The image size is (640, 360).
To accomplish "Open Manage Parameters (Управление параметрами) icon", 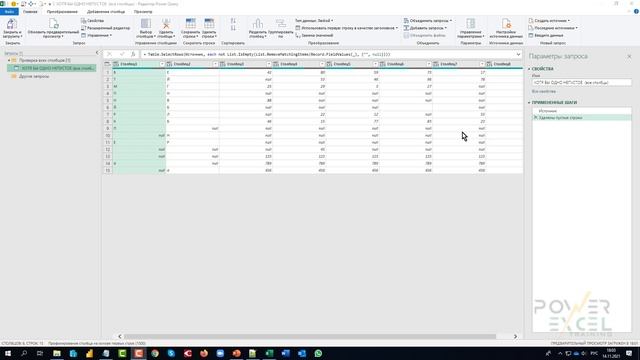I will 471,24.
